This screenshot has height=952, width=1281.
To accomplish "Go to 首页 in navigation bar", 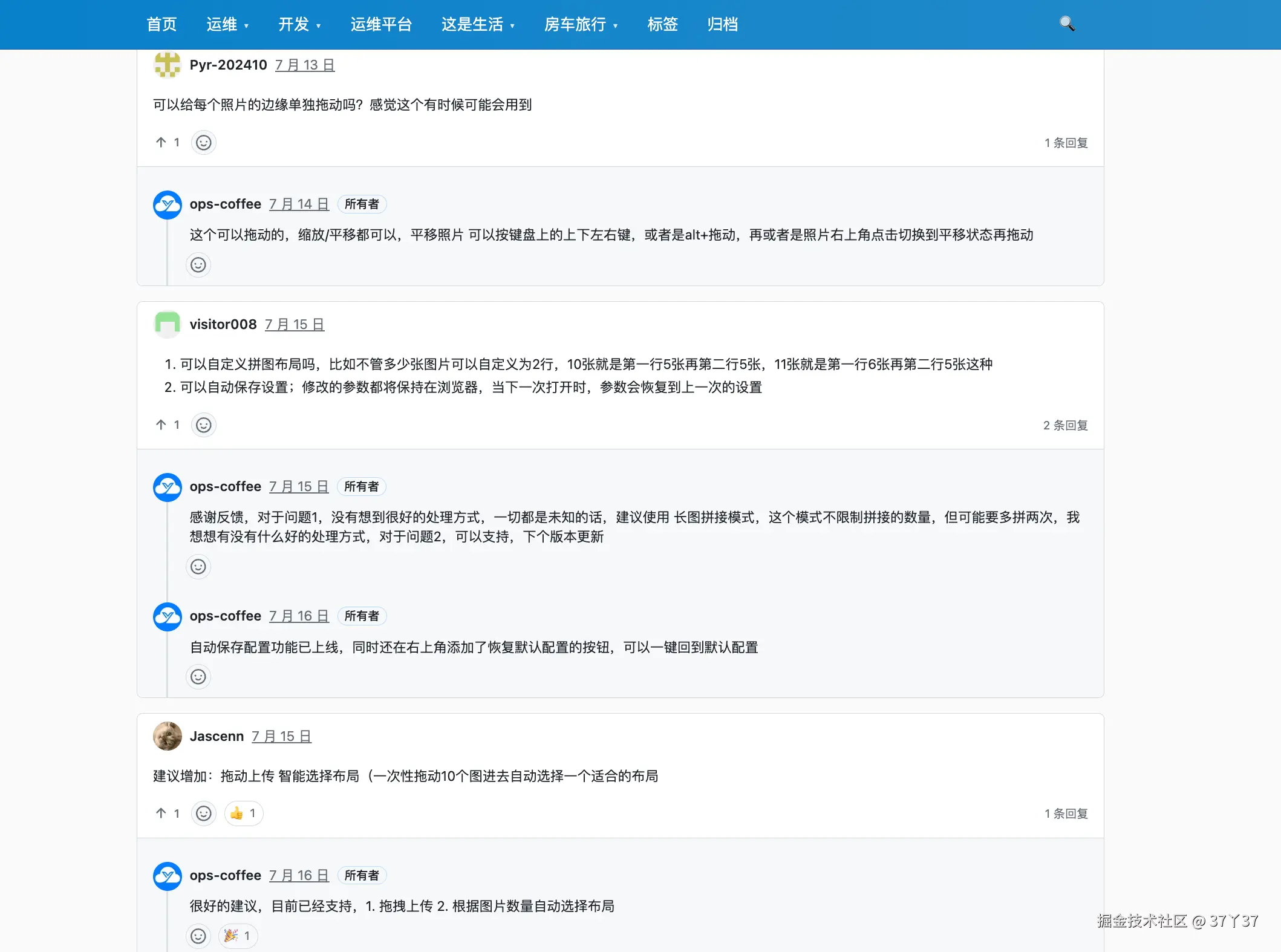I will click(x=161, y=25).
